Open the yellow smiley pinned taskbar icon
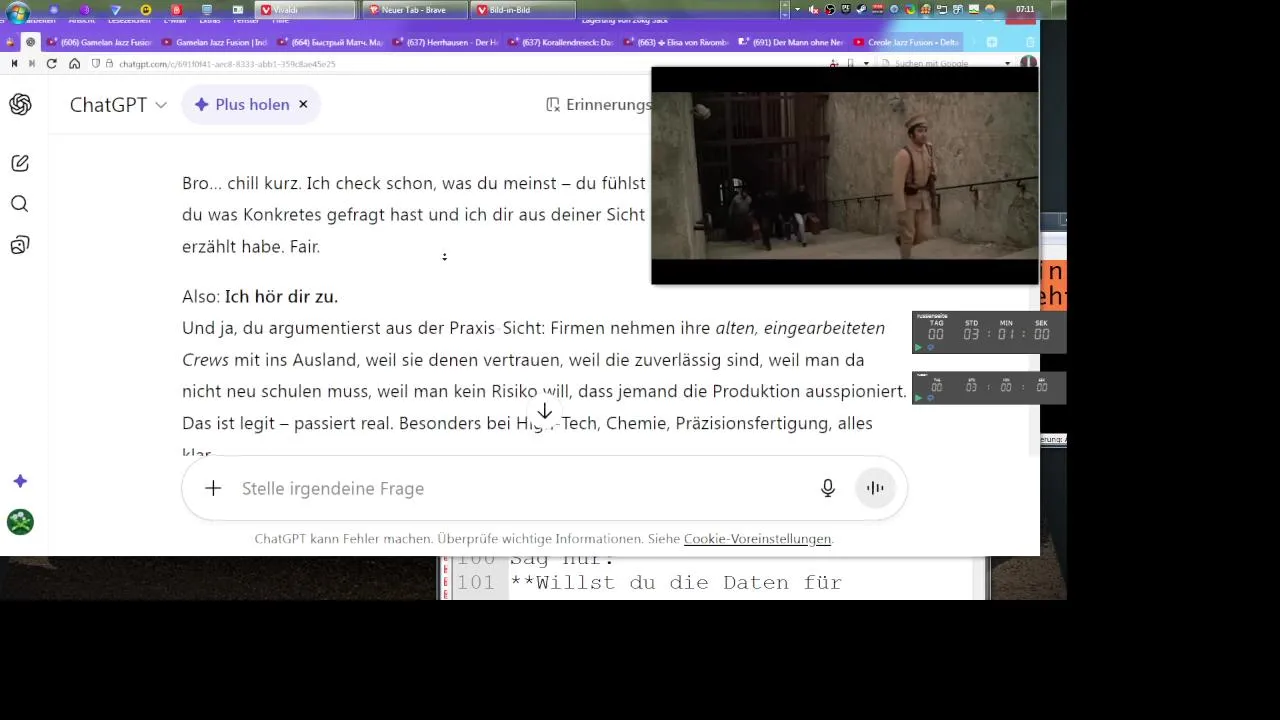 tap(146, 10)
